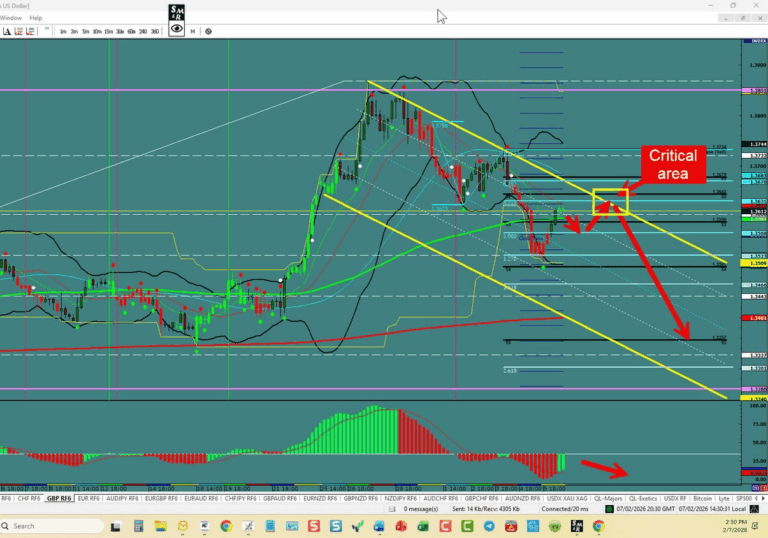The height and width of the screenshot is (538, 768).
Task: Expand the toolbar overflow chevron
Action: tap(47, 30)
